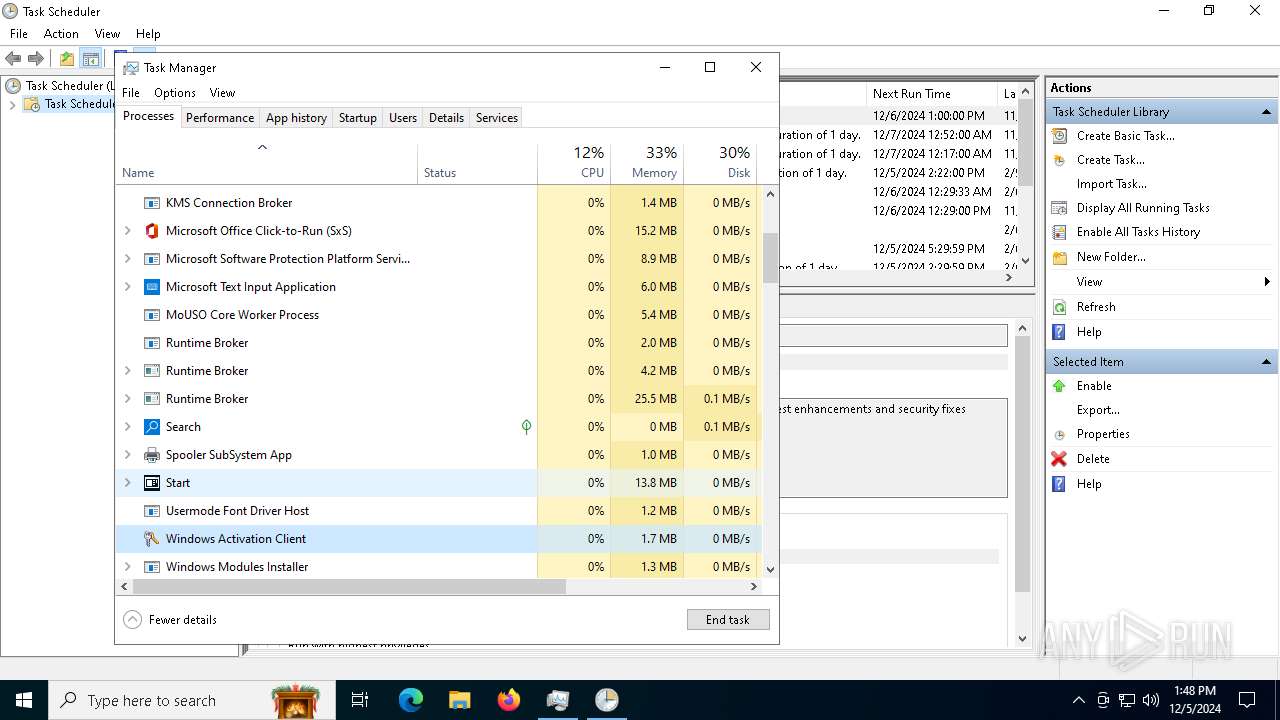
Task: Click the Next Run Time column header
Action: 933,94
